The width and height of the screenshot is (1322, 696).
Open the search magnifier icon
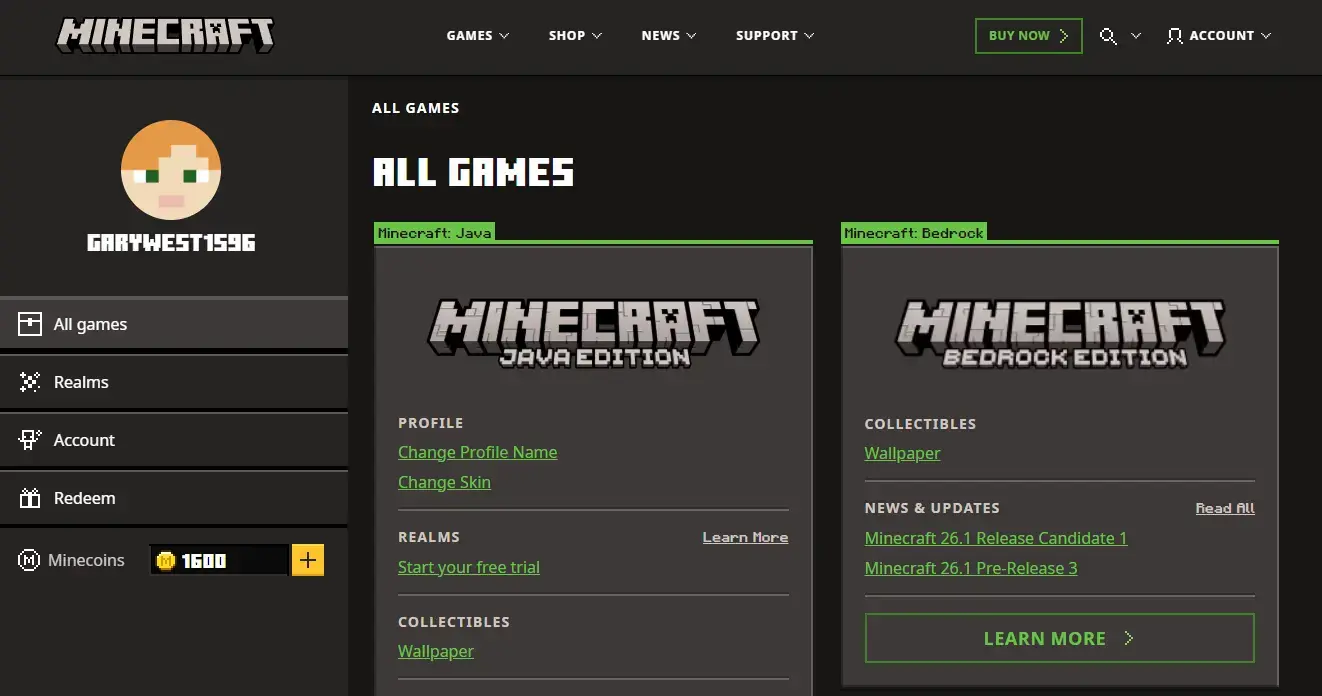[1108, 36]
